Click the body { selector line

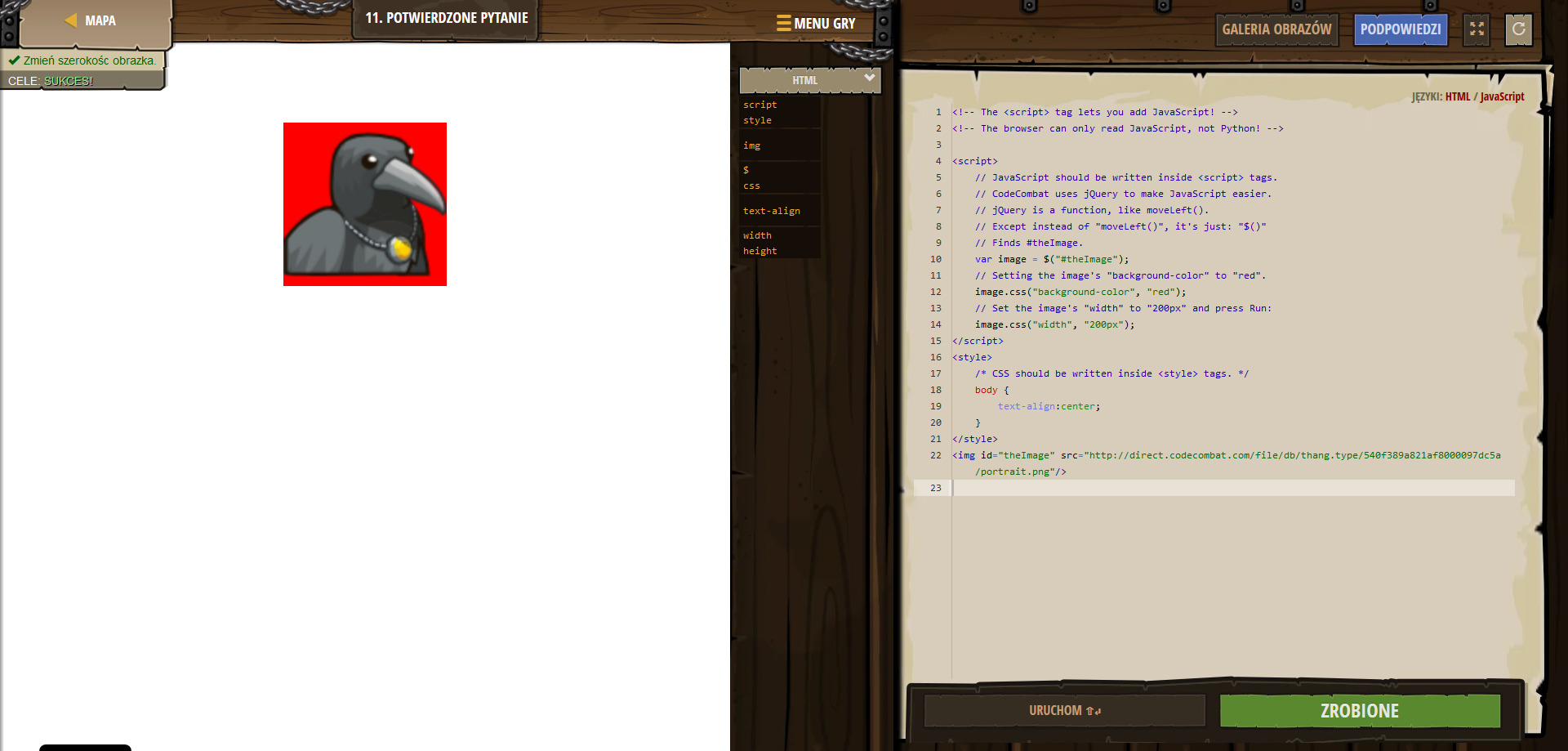991,390
